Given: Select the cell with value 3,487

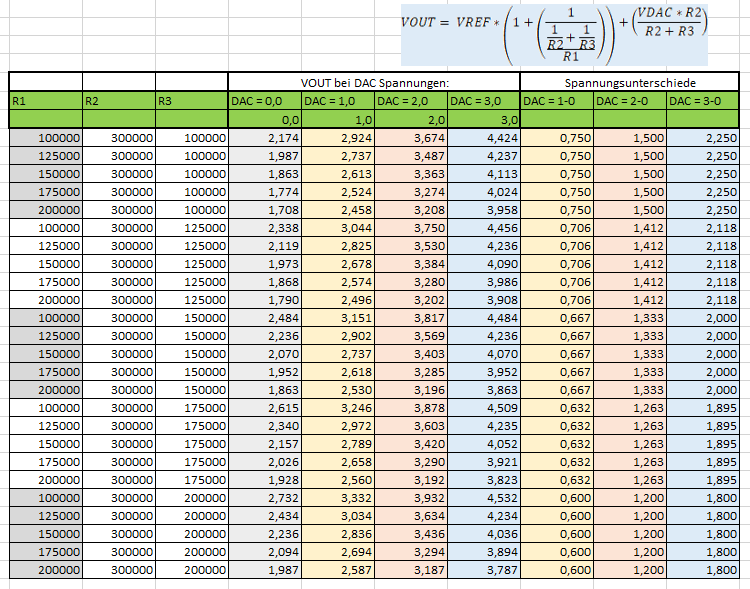Looking at the screenshot, I should [x=411, y=156].
